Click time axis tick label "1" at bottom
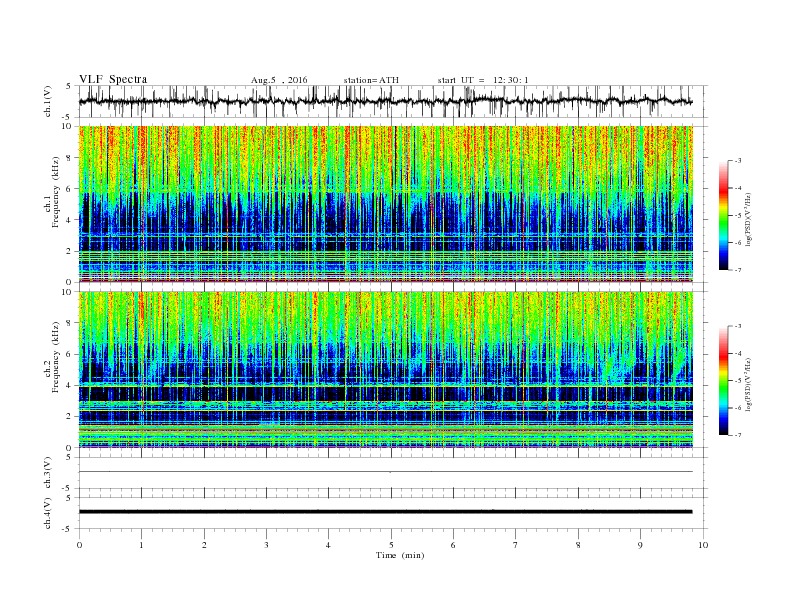The image size is (792, 612). point(141,545)
